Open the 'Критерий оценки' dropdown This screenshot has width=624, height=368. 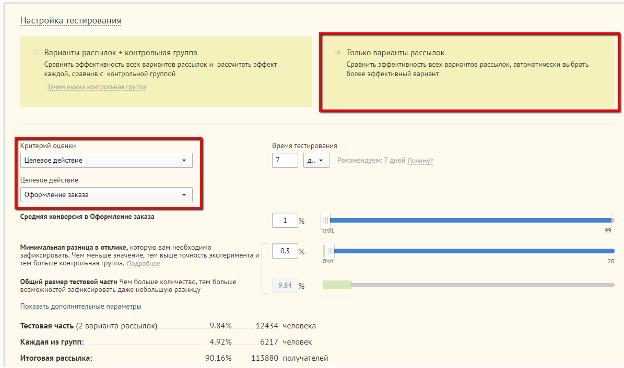(106, 160)
